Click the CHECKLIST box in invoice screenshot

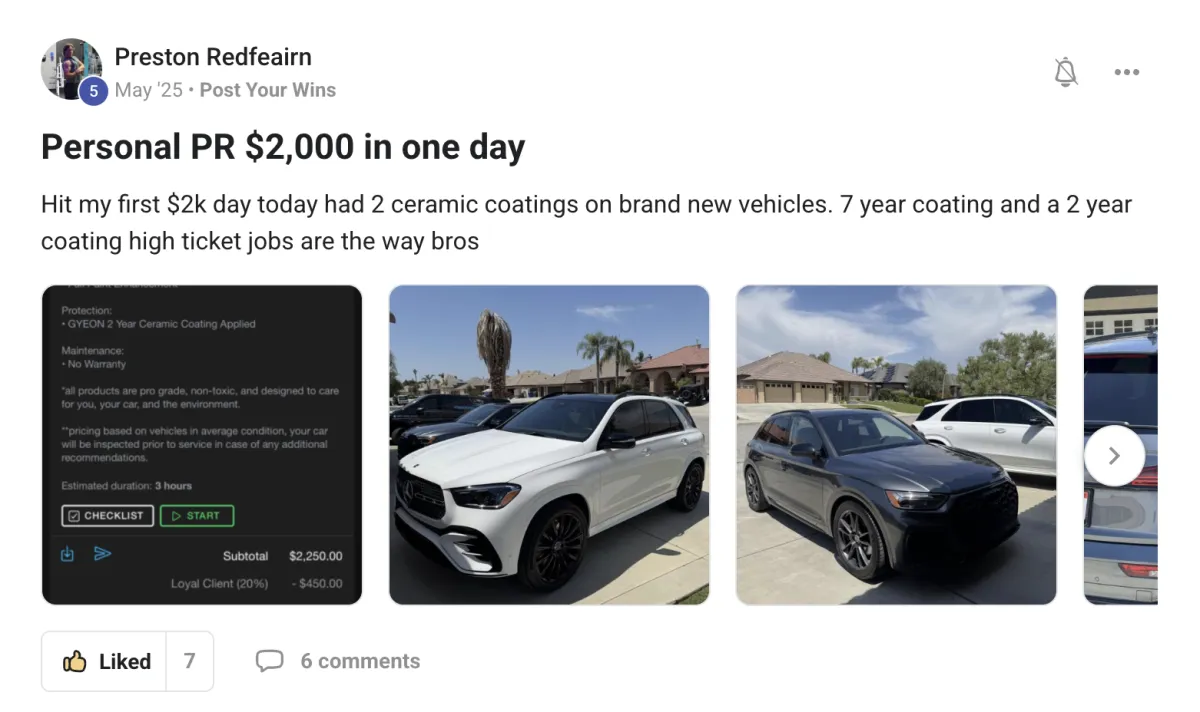point(107,516)
